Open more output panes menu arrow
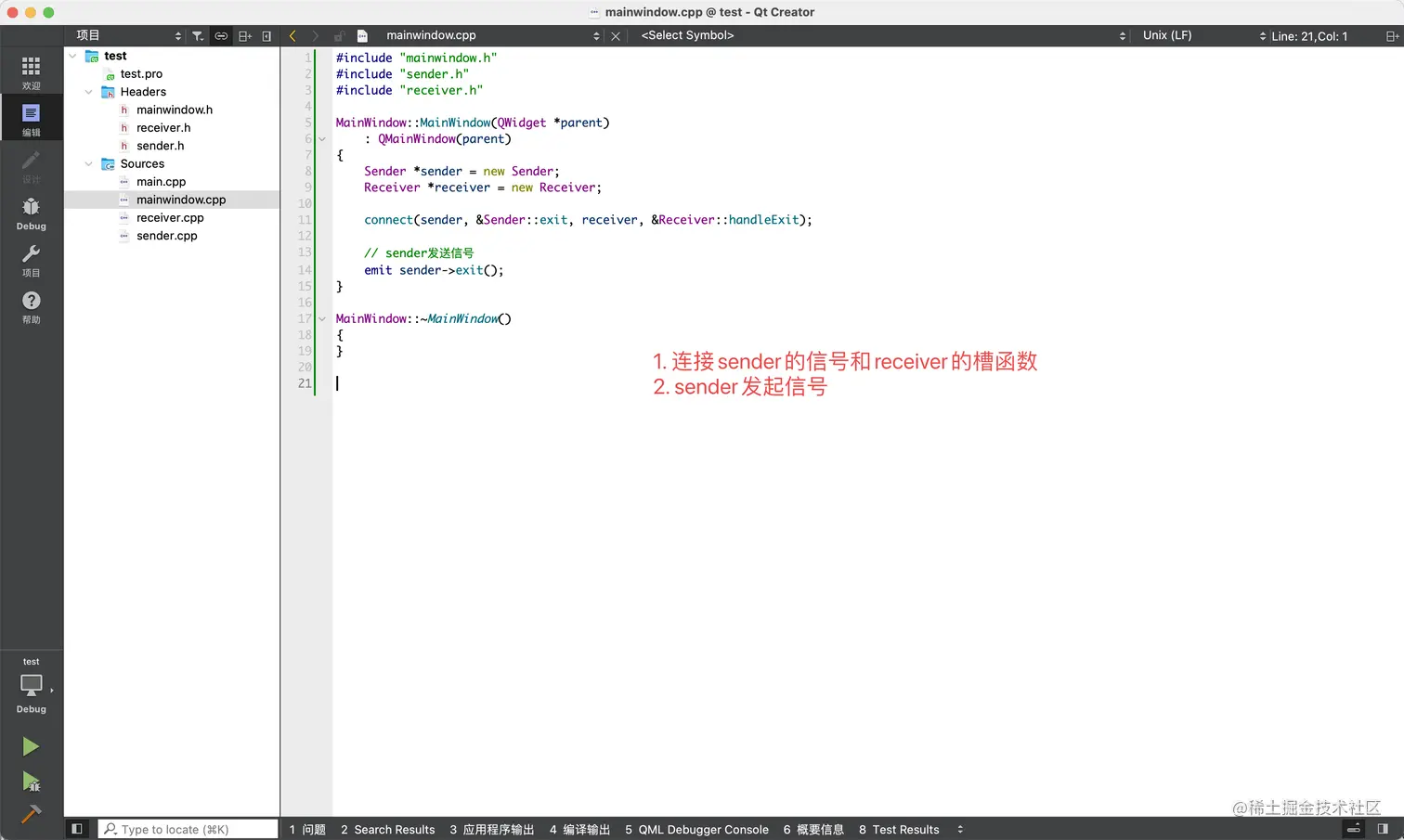The image size is (1404, 840). [x=960, y=830]
